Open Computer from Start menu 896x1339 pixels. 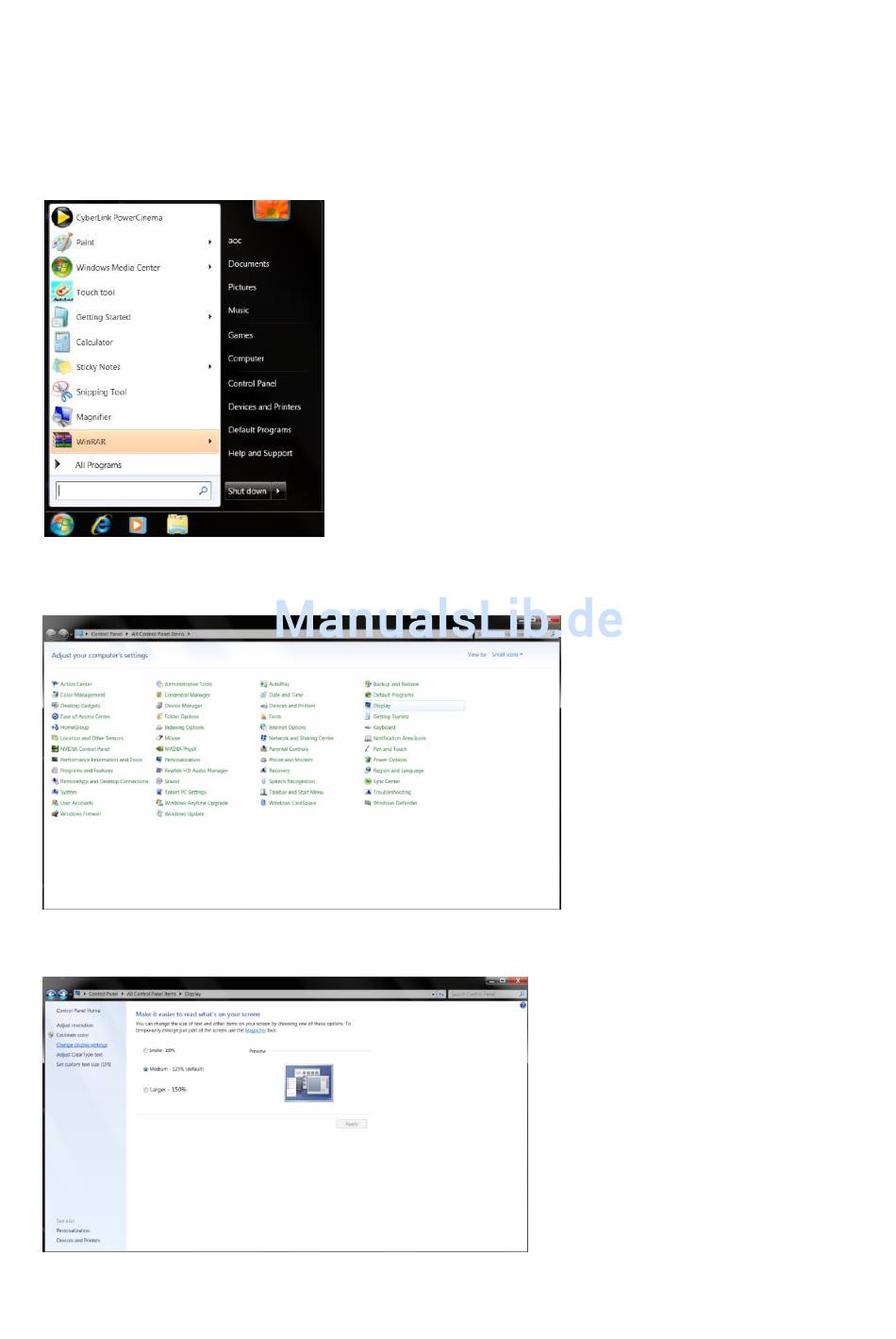click(x=246, y=359)
